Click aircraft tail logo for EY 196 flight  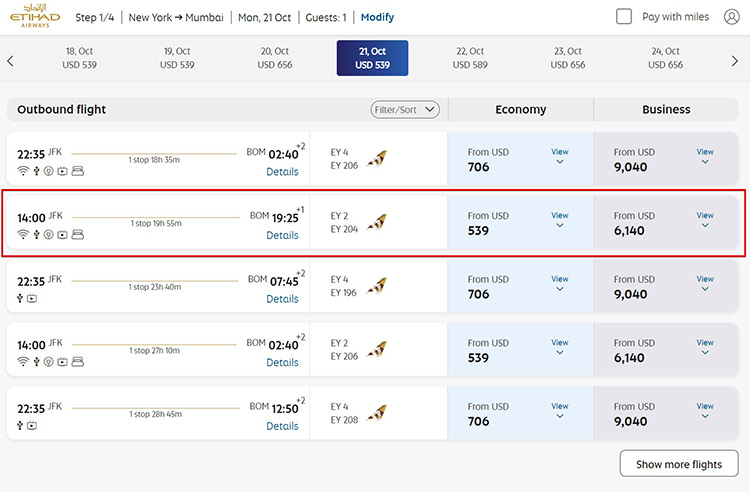[x=377, y=286]
